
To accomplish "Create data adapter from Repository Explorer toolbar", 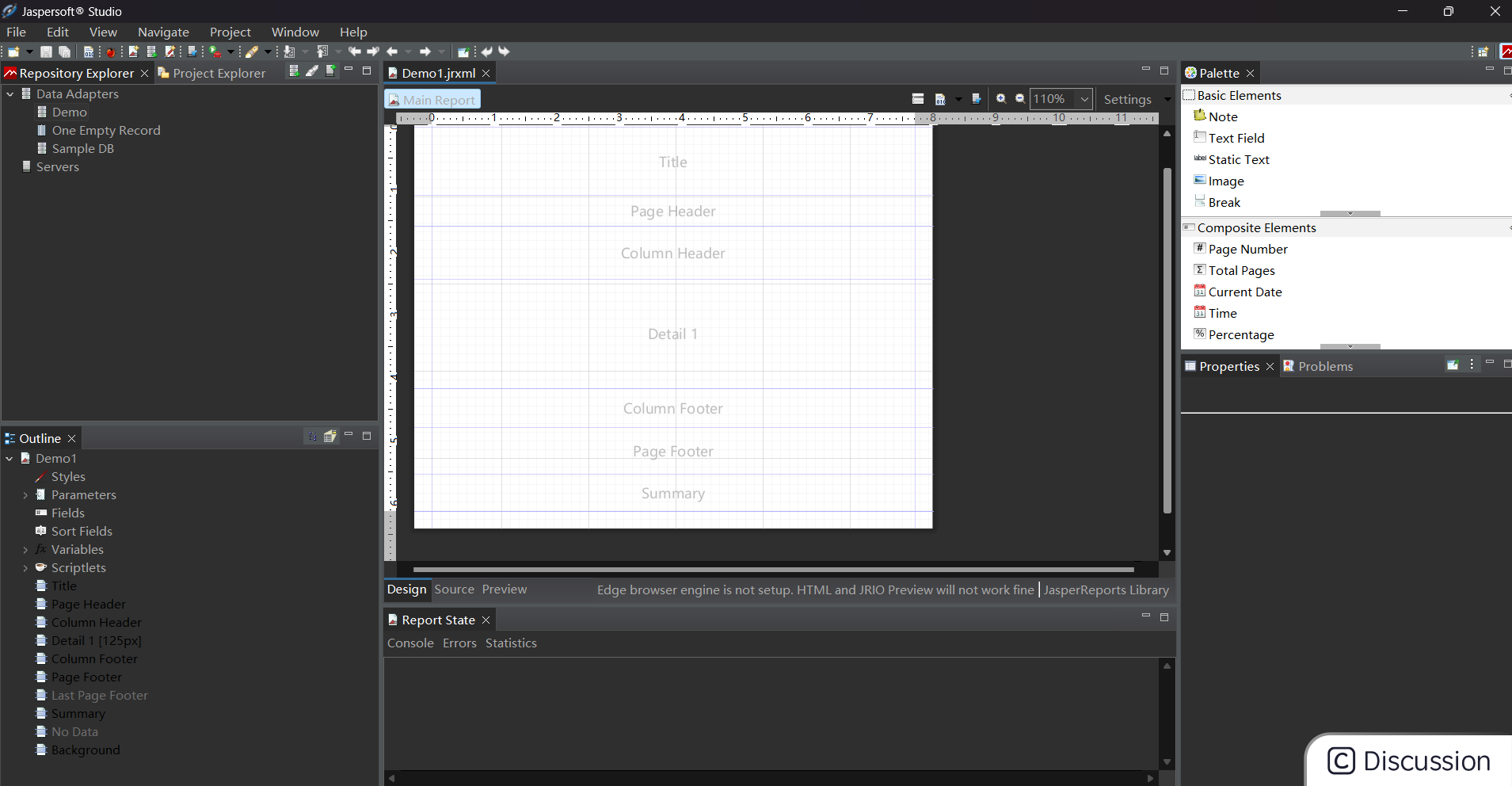I will tap(294, 71).
